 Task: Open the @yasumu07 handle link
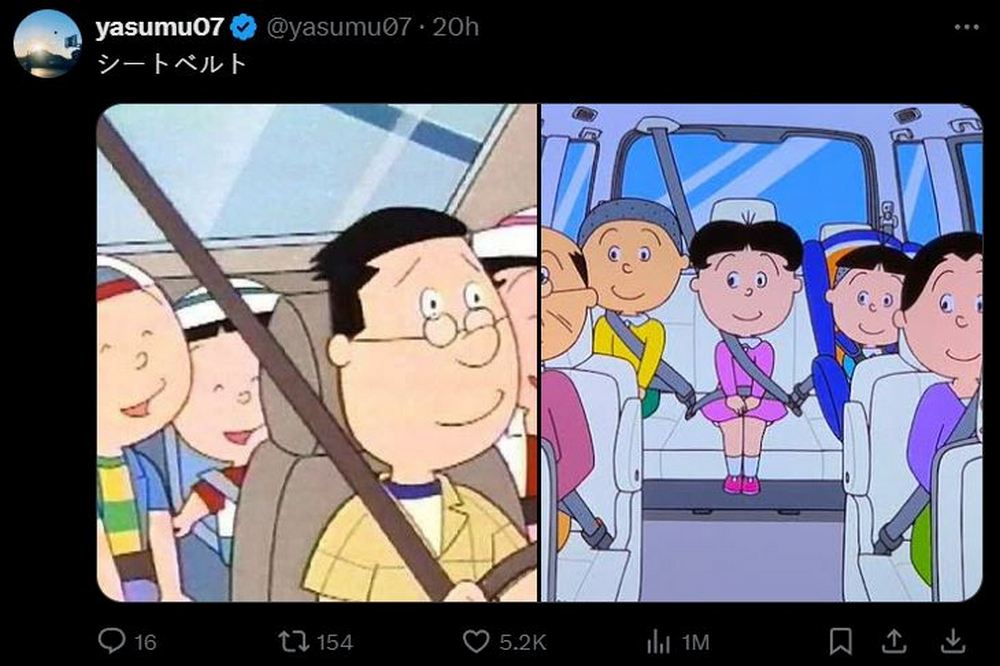pyautogui.click(x=338, y=28)
